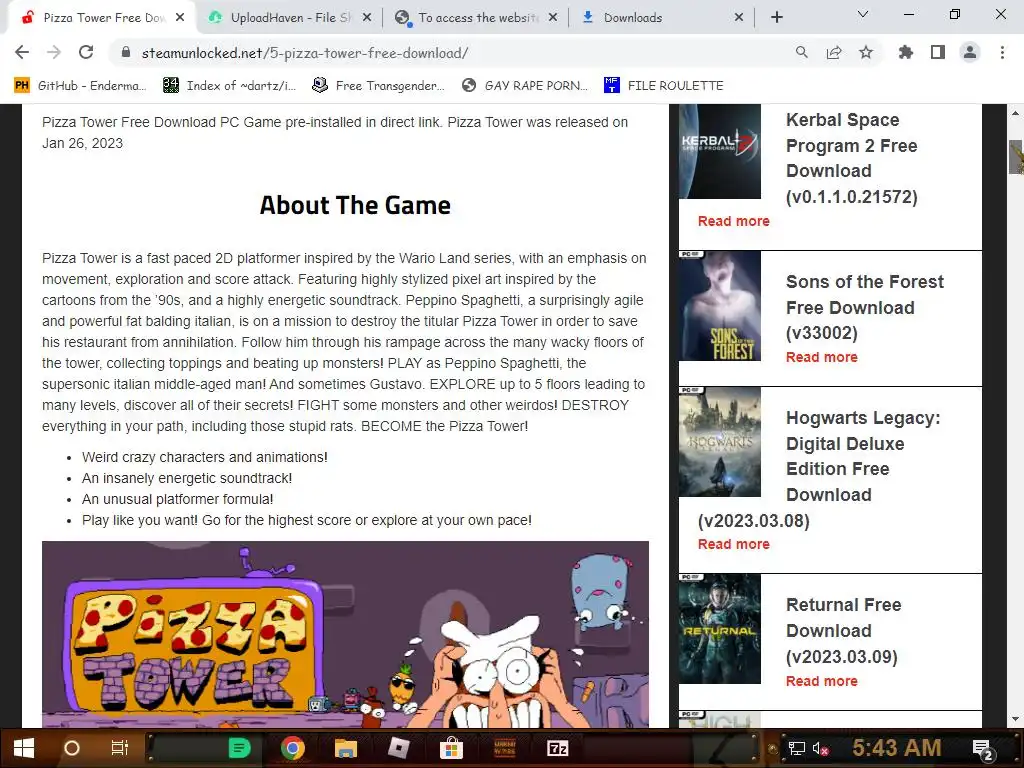Open File Explorer from the taskbar
Viewport: 1024px width, 768px height.
tap(345, 748)
